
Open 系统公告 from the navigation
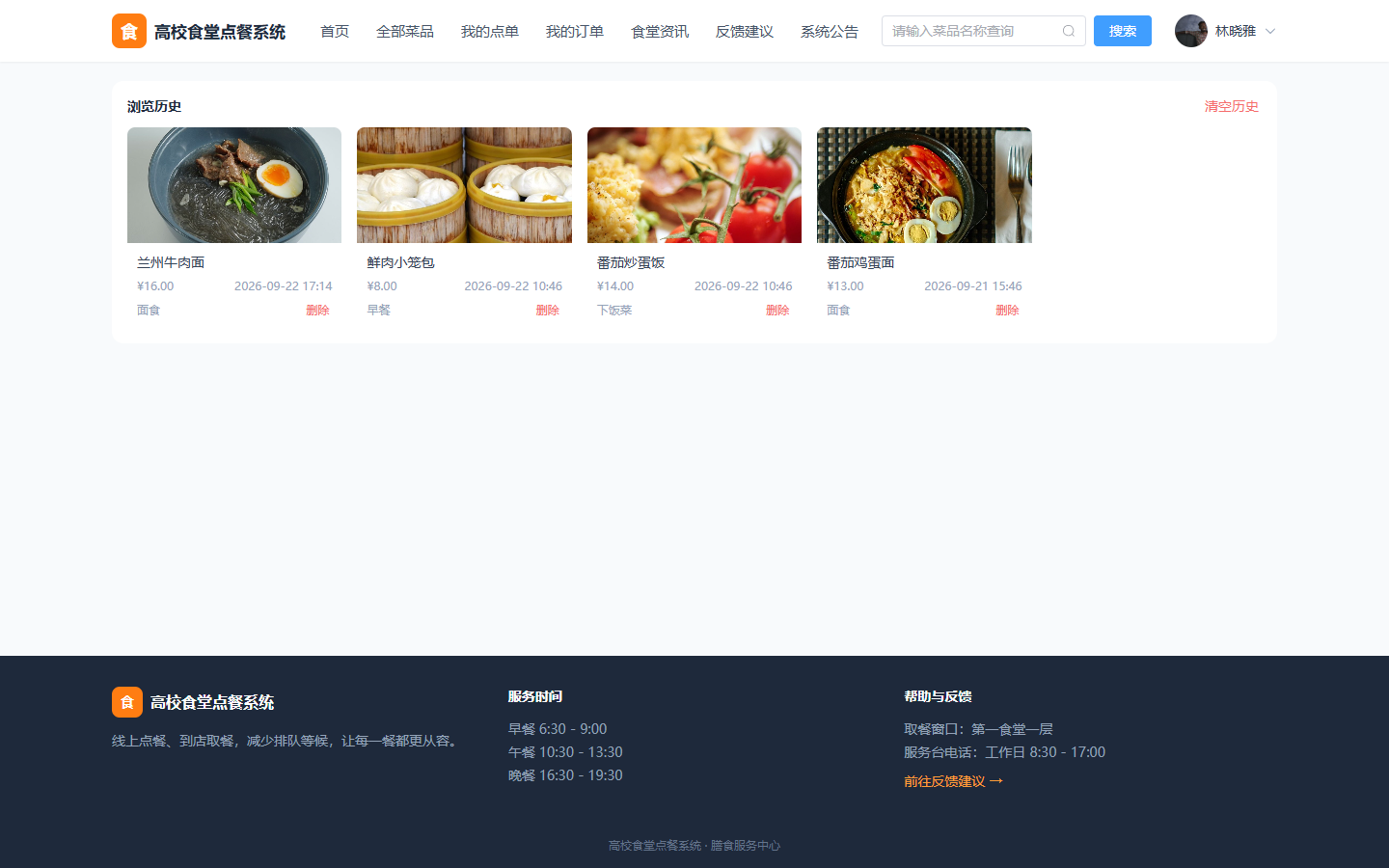point(830,31)
